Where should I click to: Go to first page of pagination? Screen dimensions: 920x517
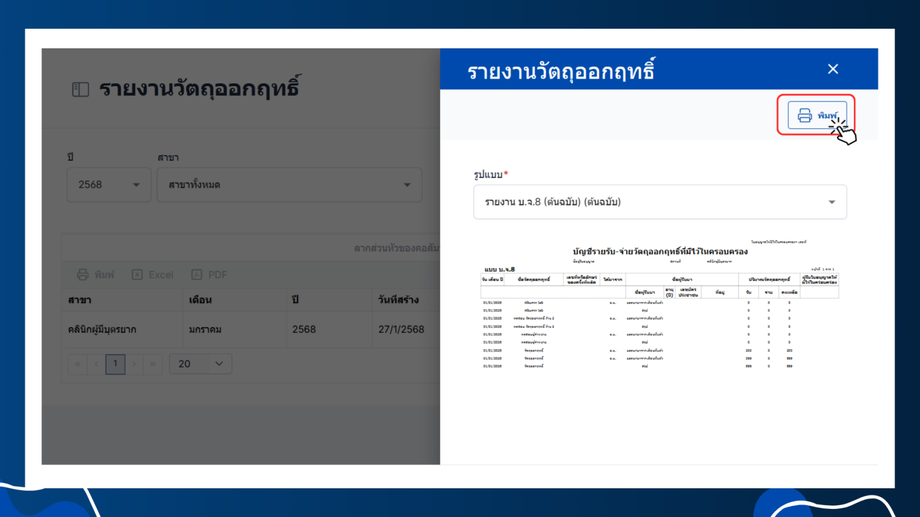click(x=77, y=364)
